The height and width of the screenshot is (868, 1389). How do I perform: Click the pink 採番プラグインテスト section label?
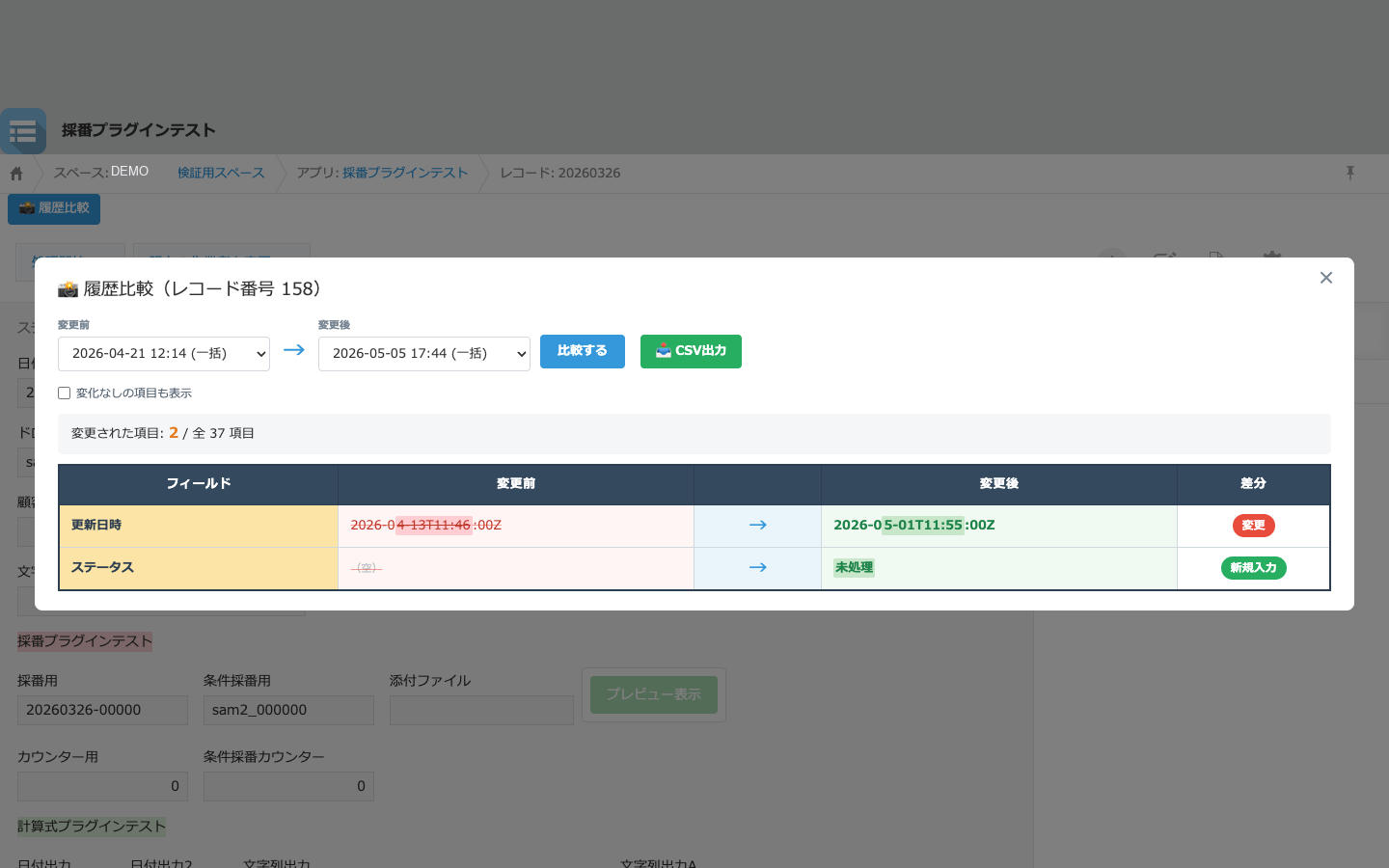pyautogui.click(x=85, y=641)
